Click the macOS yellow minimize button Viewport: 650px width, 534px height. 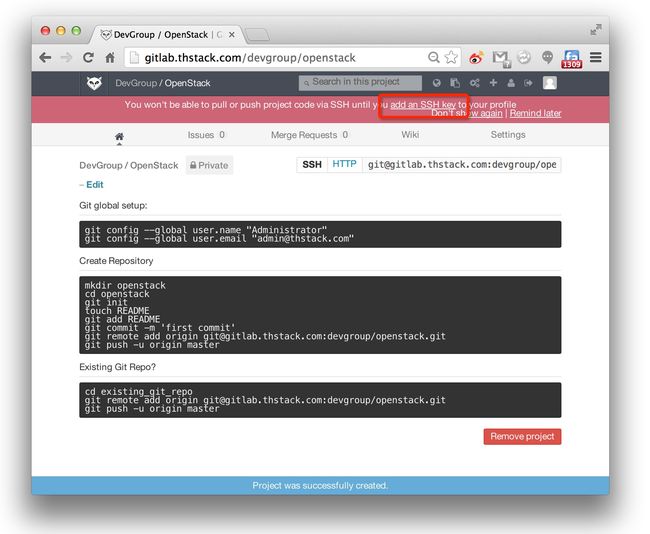pyautogui.click(x=61, y=31)
